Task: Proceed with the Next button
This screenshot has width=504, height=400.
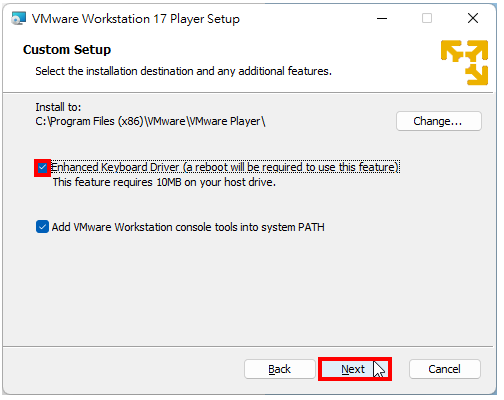Action: (355, 369)
